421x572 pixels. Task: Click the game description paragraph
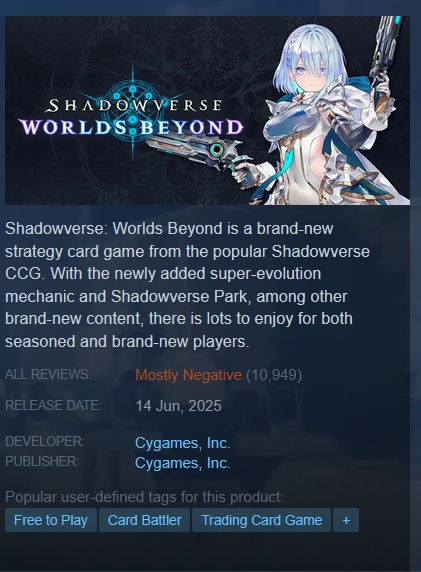click(187, 285)
